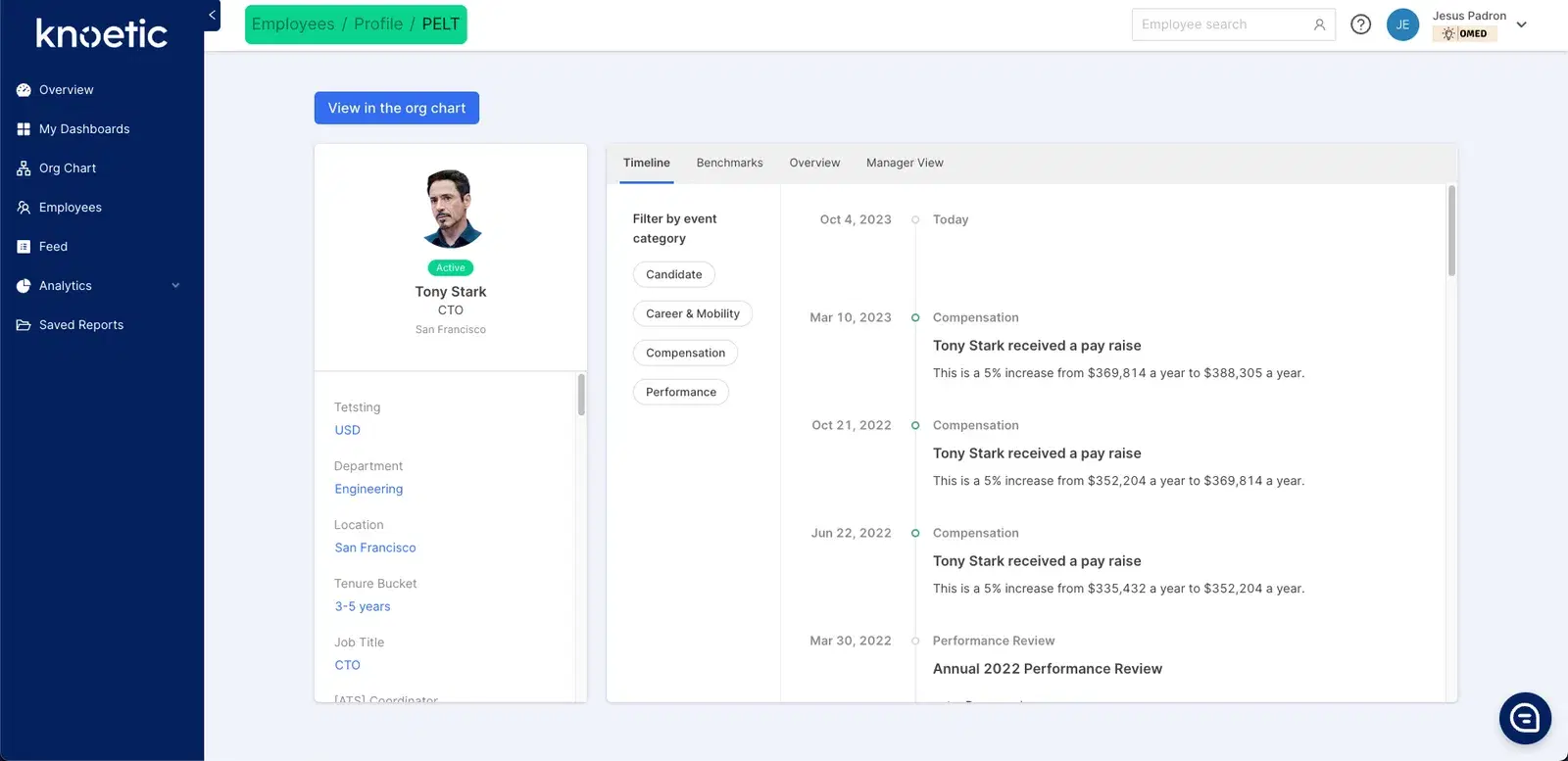
Task: Open the chat support widget
Action: [x=1525, y=718]
